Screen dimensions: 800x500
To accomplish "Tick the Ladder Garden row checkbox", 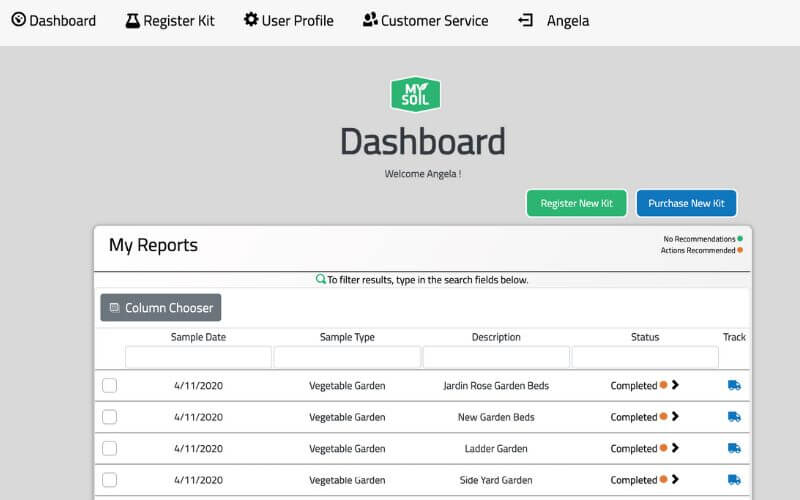I will [x=110, y=449].
